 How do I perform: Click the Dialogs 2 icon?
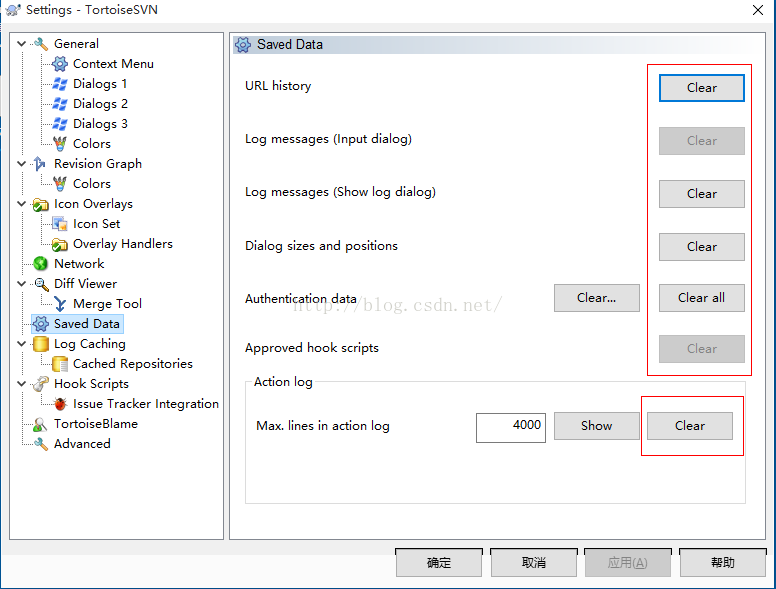[60, 104]
